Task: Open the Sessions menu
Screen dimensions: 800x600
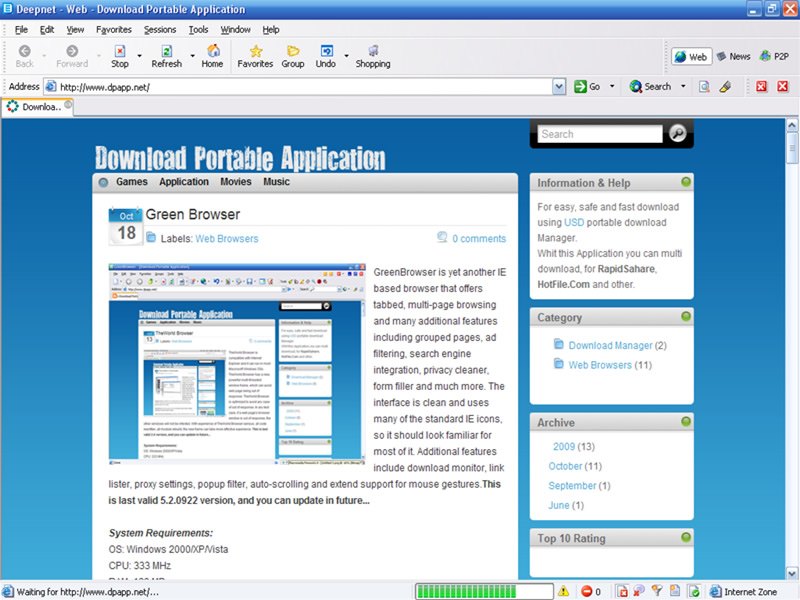Action: (x=160, y=30)
